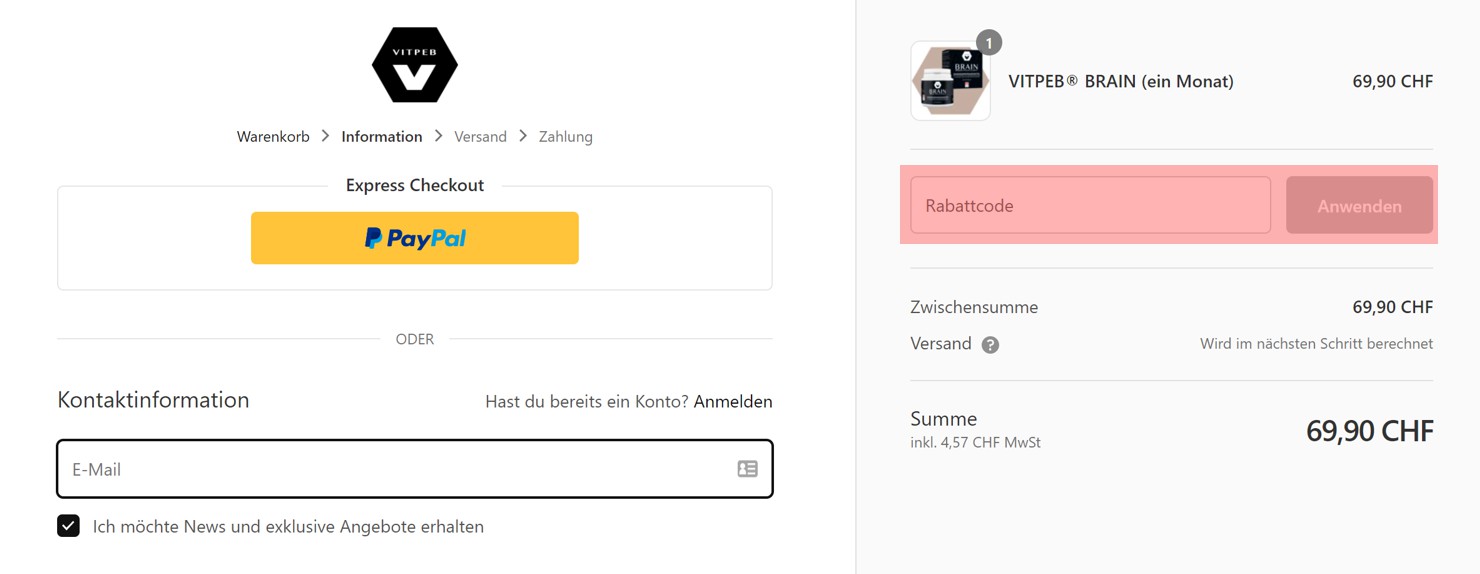Image resolution: width=1480 pixels, height=574 pixels.
Task: Click the contact card autofill icon in E-Mail field
Action: (747, 469)
